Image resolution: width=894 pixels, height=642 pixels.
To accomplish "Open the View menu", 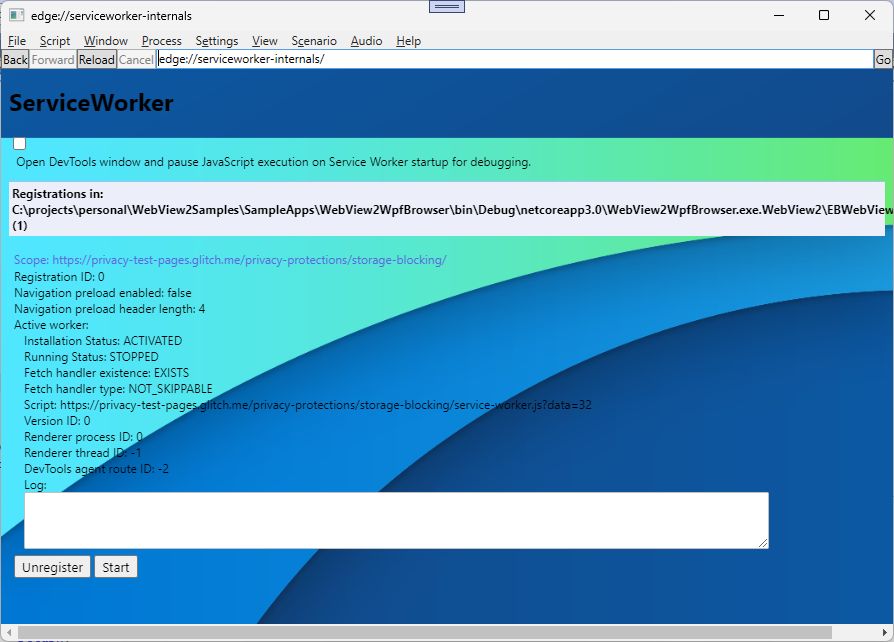I will pyautogui.click(x=264, y=41).
